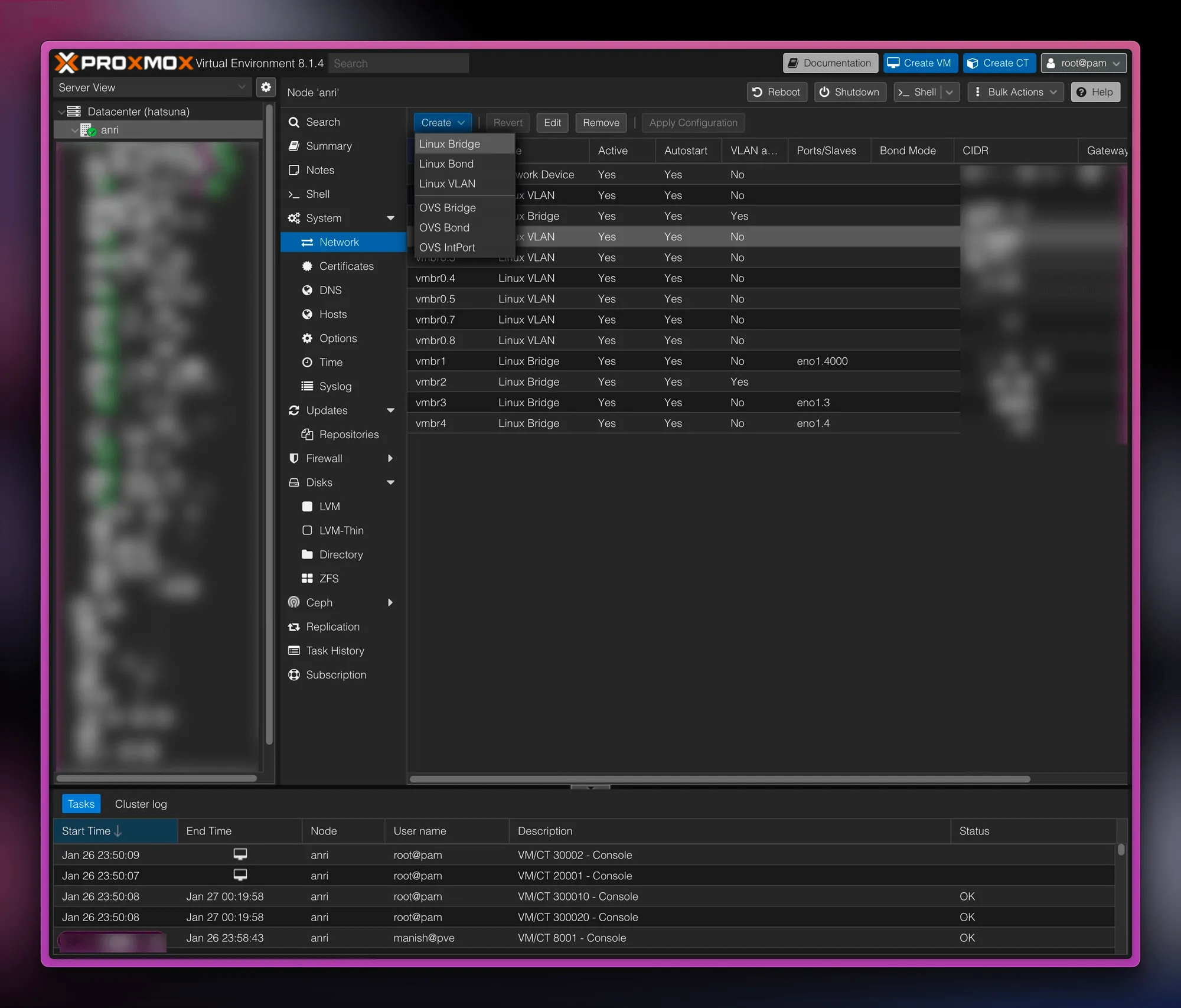Choose Linux Bond from Create menu

click(x=446, y=164)
